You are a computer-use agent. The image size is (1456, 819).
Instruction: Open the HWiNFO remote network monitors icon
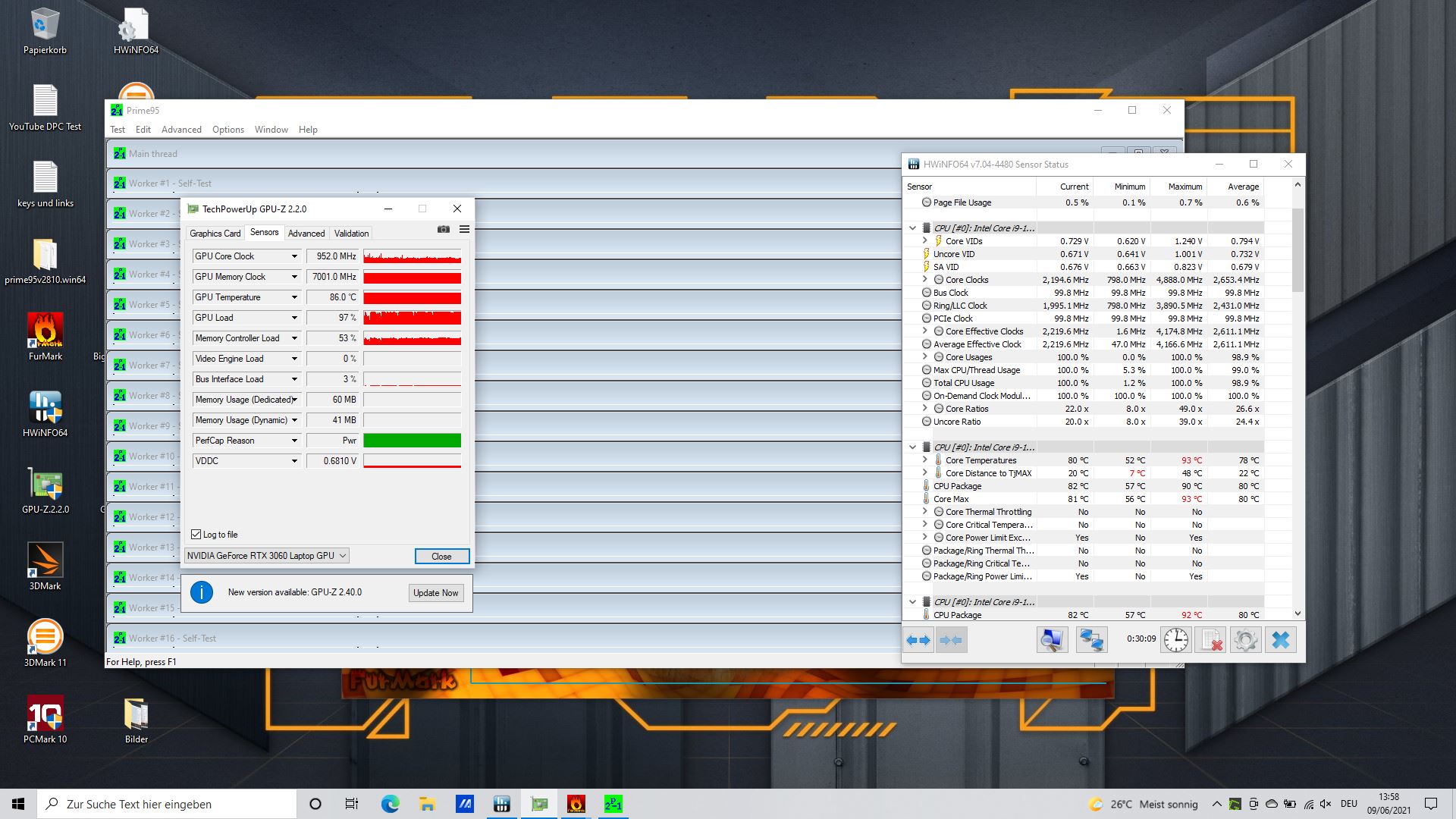click(x=1090, y=640)
